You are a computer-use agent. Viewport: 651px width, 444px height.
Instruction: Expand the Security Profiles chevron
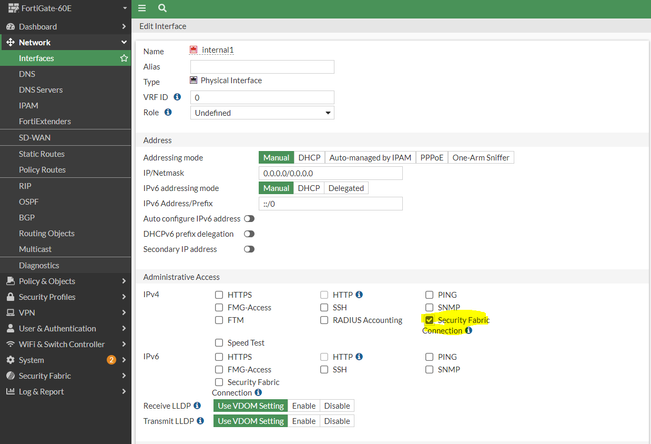pyautogui.click(x=124, y=297)
